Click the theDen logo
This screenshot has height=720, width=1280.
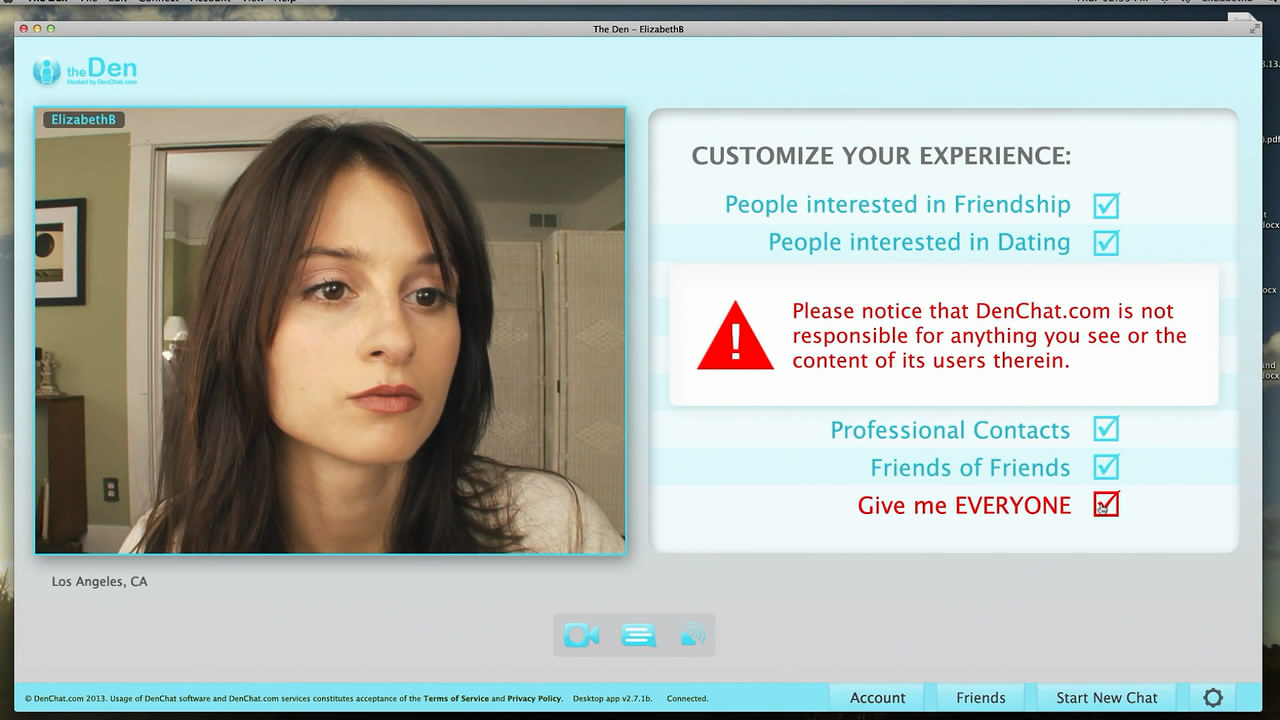[85, 71]
